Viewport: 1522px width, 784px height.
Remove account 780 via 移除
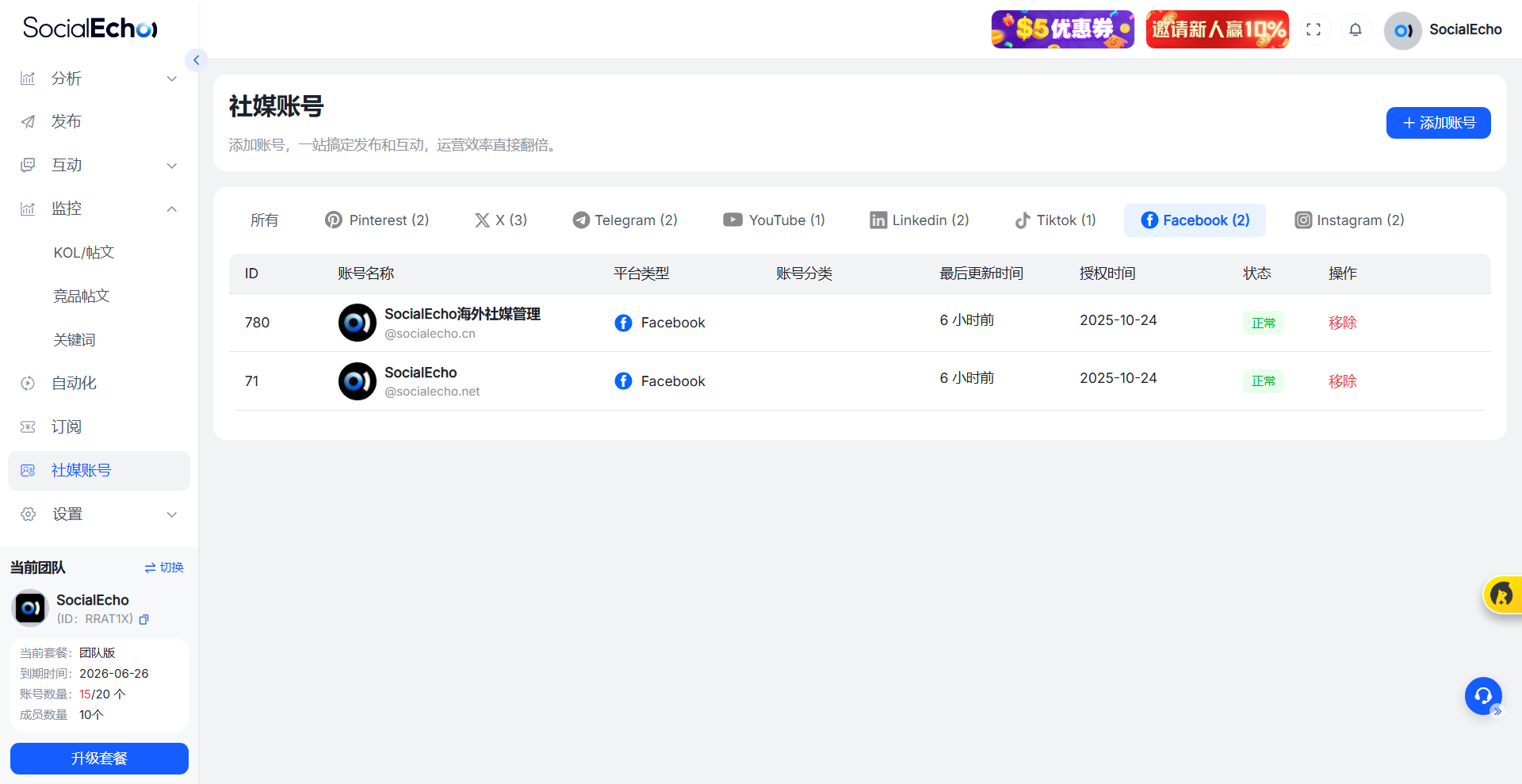click(1343, 323)
